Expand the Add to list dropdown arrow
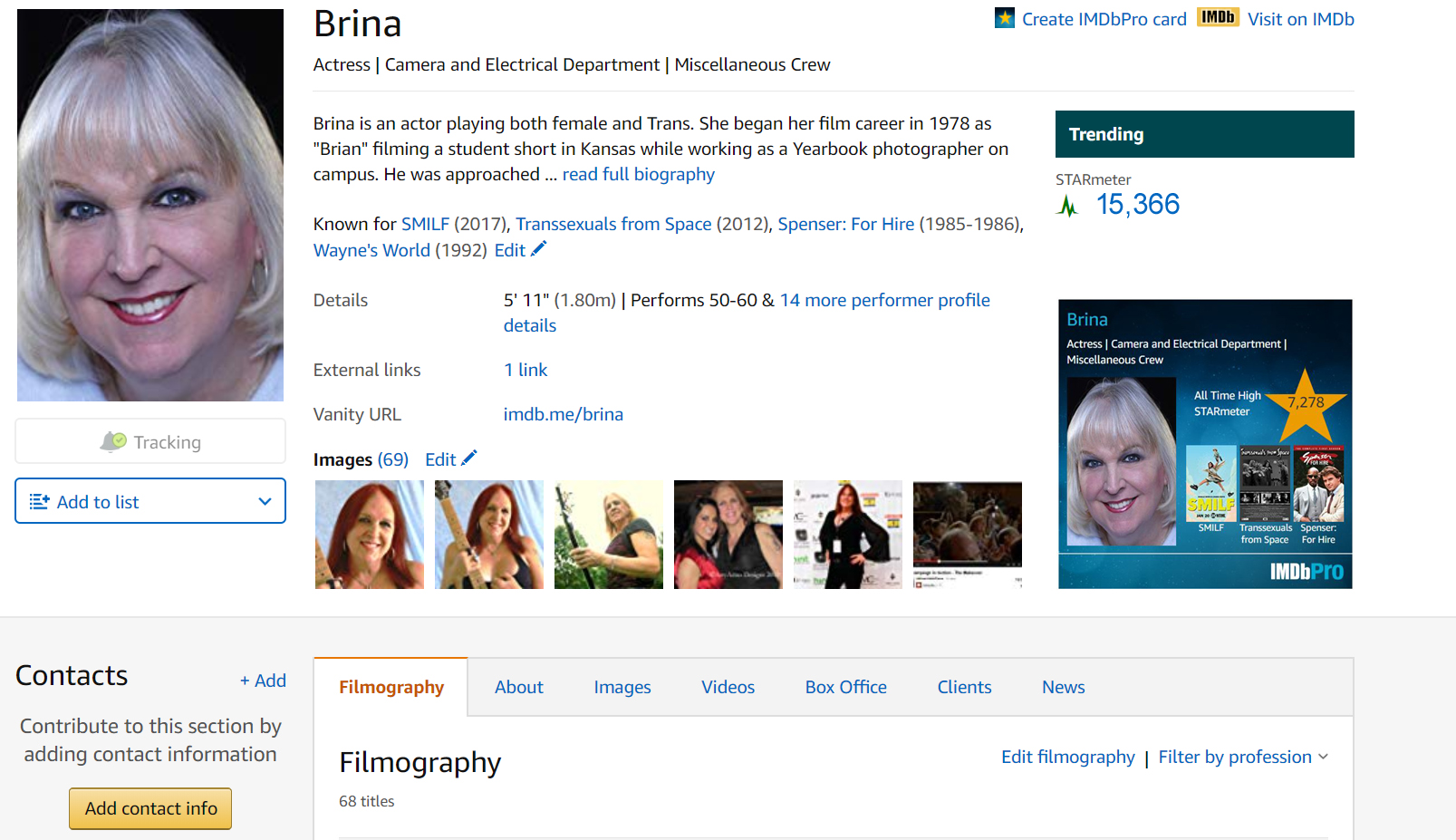Screen dimensions: 1456x840 265,502
